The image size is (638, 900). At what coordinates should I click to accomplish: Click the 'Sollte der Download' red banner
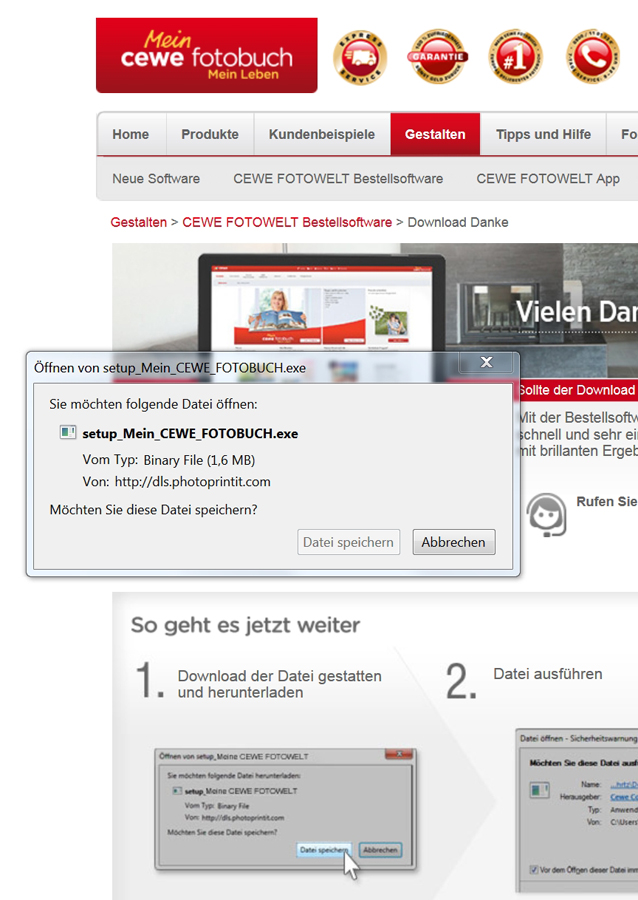578,390
